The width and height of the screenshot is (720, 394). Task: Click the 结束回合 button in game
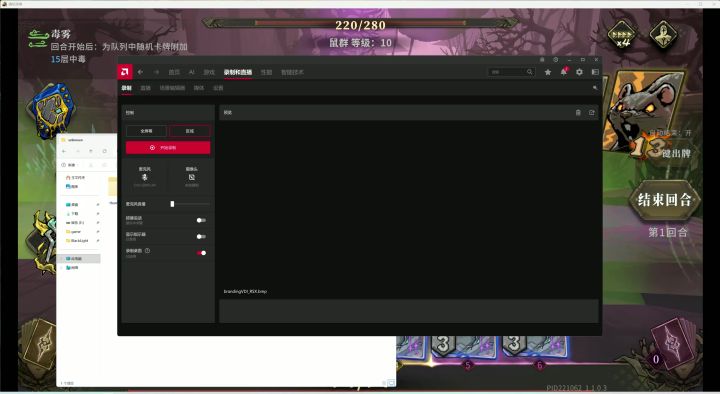(x=664, y=200)
